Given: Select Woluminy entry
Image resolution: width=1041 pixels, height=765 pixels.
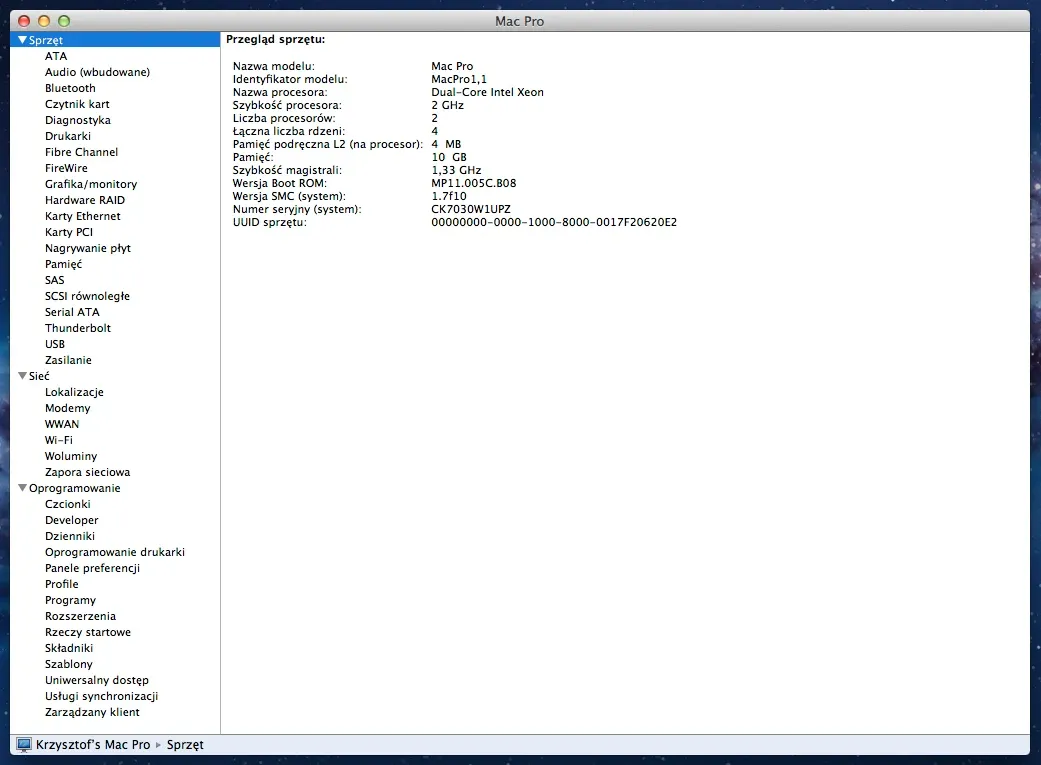Looking at the screenshot, I should (x=70, y=456).
